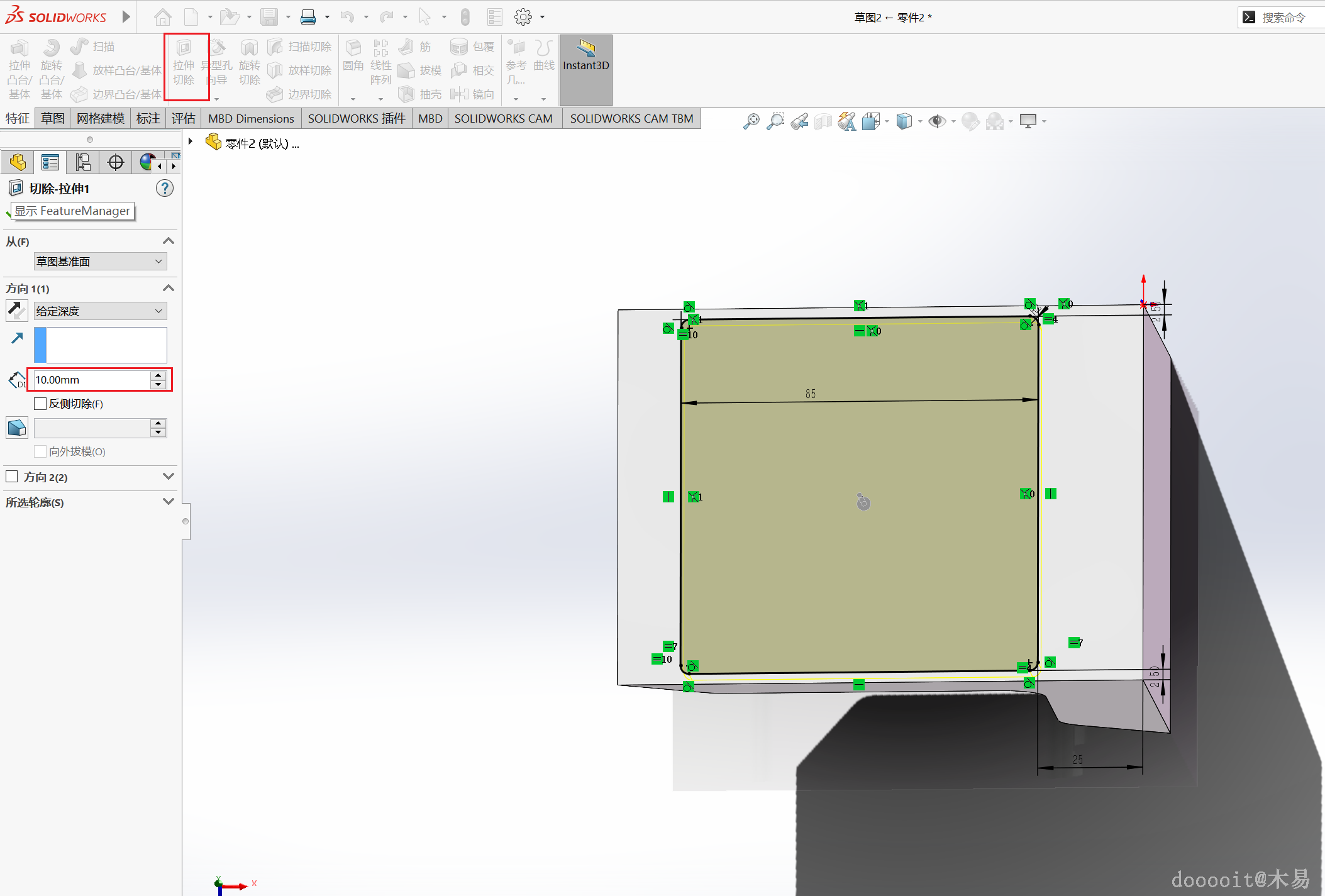Image resolution: width=1325 pixels, height=896 pixels.
Task: Expand the 所选轮廓 section
Action: click(168, 502)
